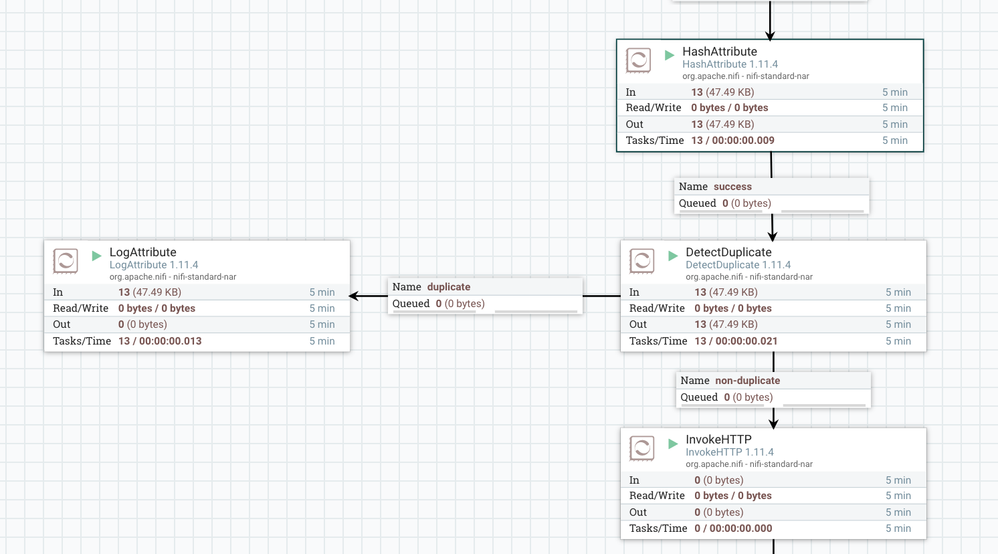Click LogAttribute running status play icon

coord(97,256)
